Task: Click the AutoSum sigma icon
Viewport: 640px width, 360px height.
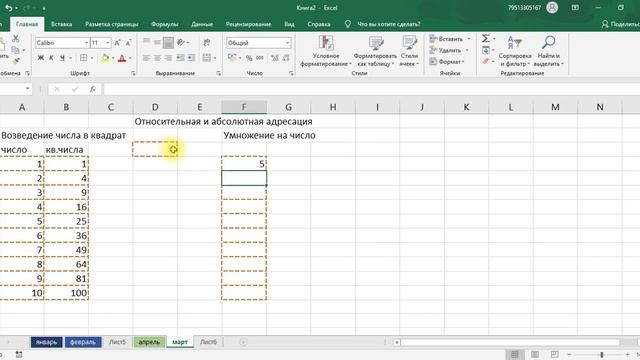Action: pos(485,39)
